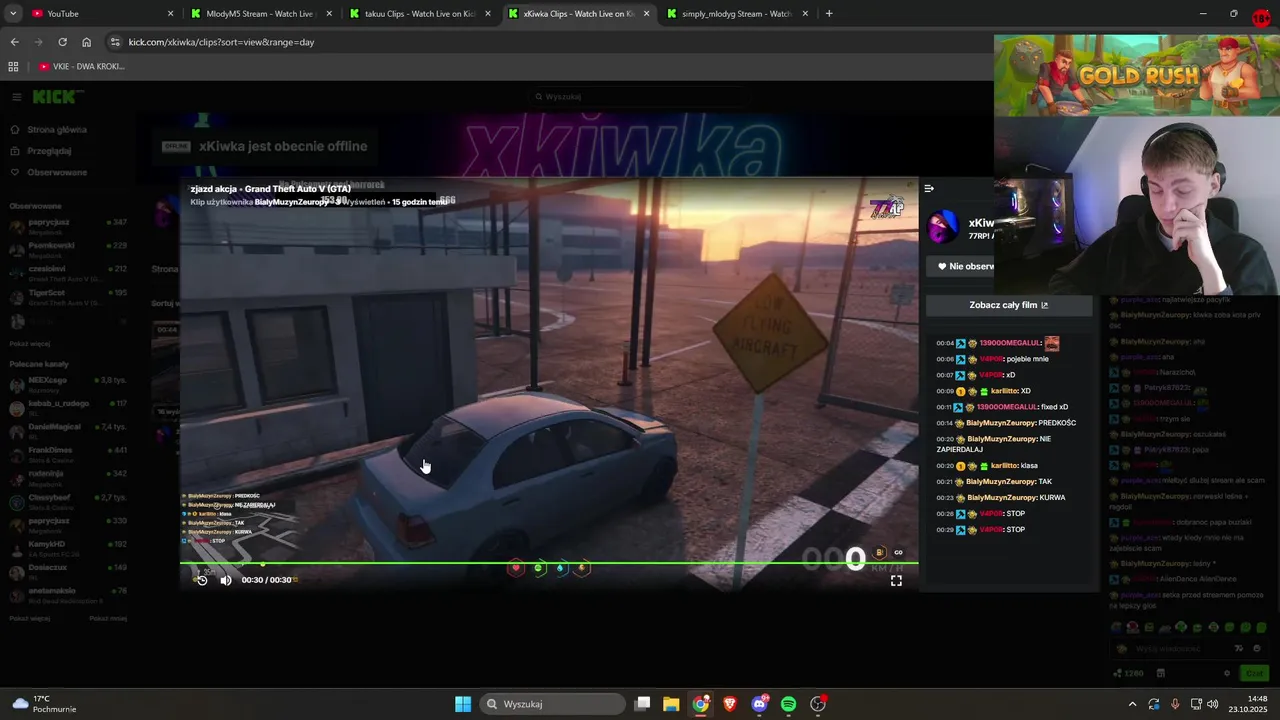Open the microphone tray icon
This screenshot has height=720, width=1280.
[x=1175, y=704]
